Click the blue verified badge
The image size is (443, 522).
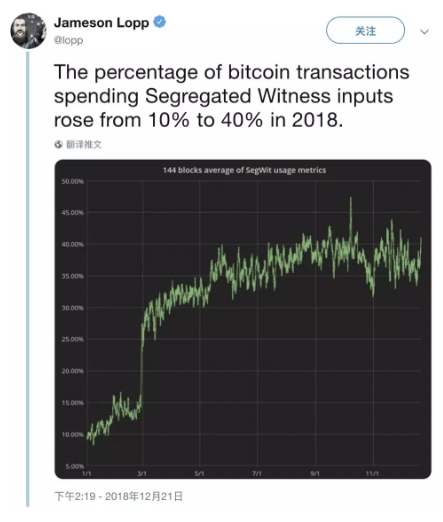point(159,22)
